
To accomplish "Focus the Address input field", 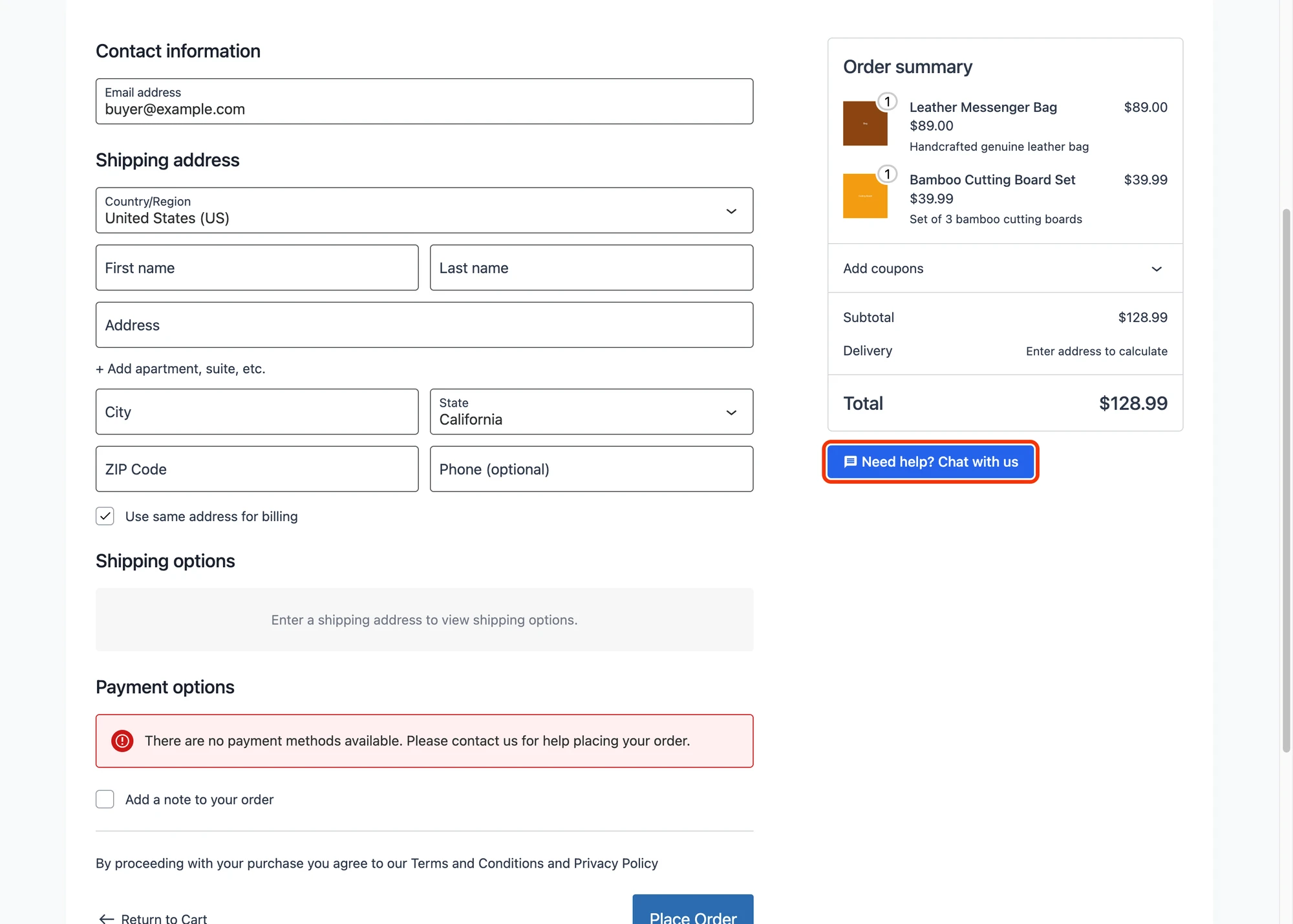I will 424,325.
